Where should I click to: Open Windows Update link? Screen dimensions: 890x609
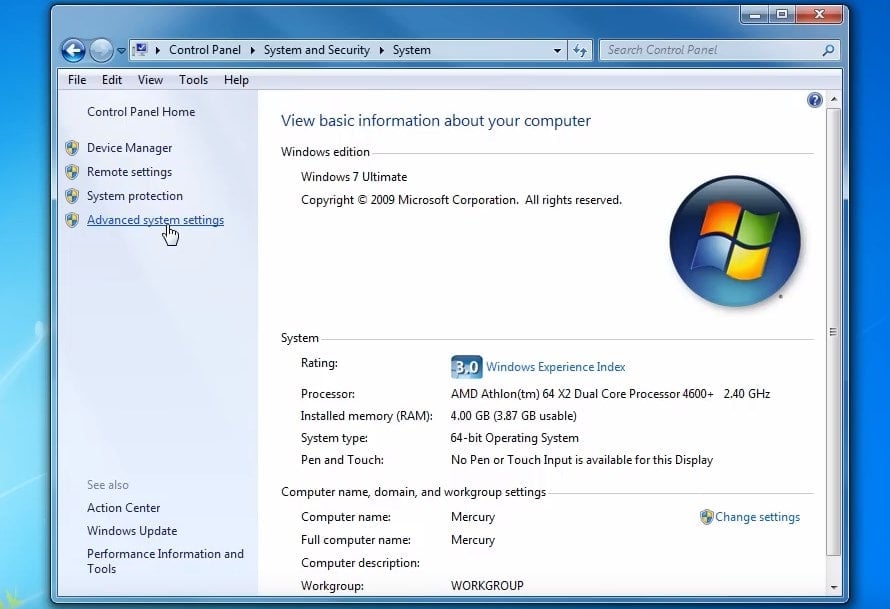tap(132, 531)
